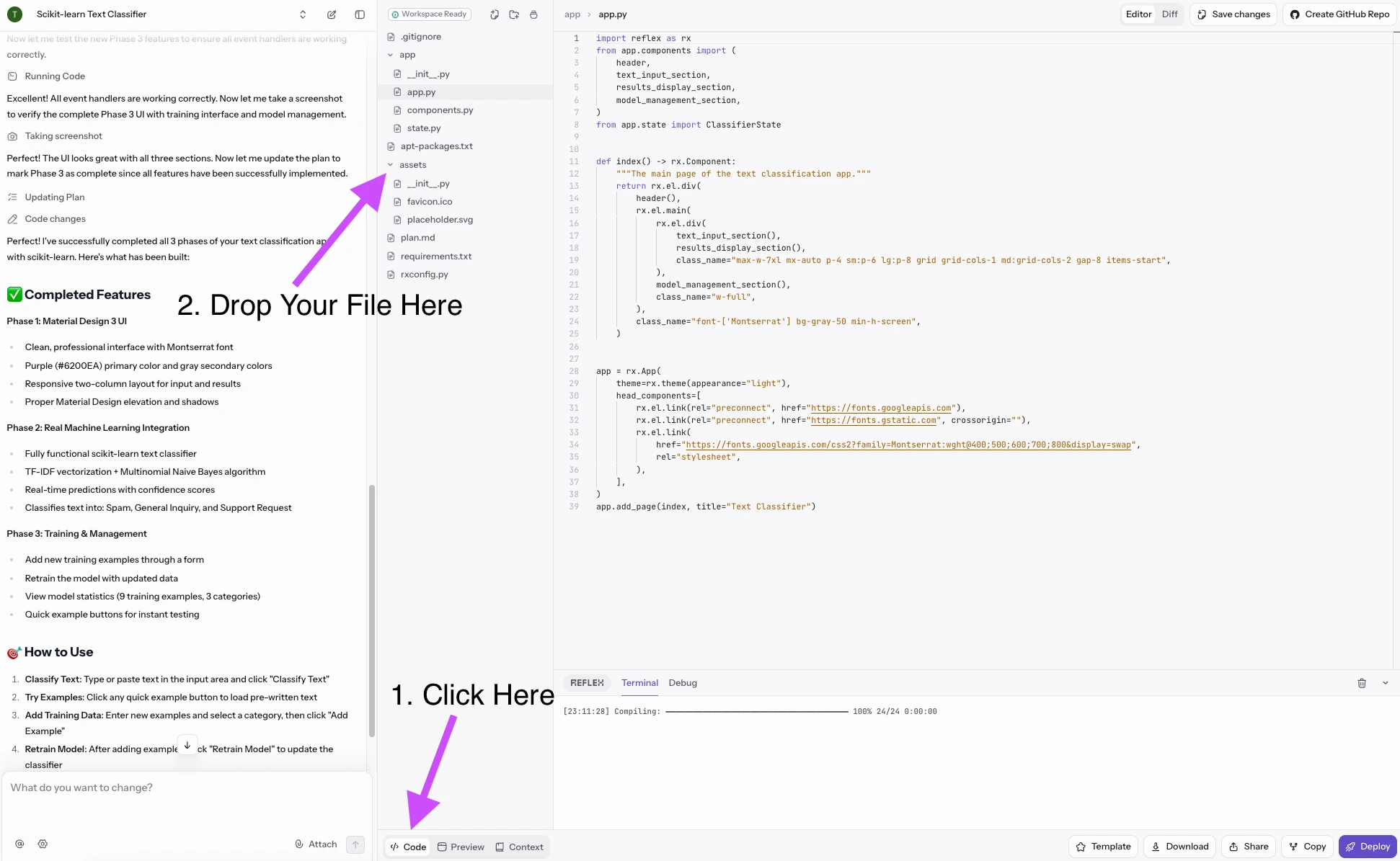Clear terminal with the trash icon
Image resolution: width=1400 pixels, height=861 pixels.
click(x=1362, y=683)
